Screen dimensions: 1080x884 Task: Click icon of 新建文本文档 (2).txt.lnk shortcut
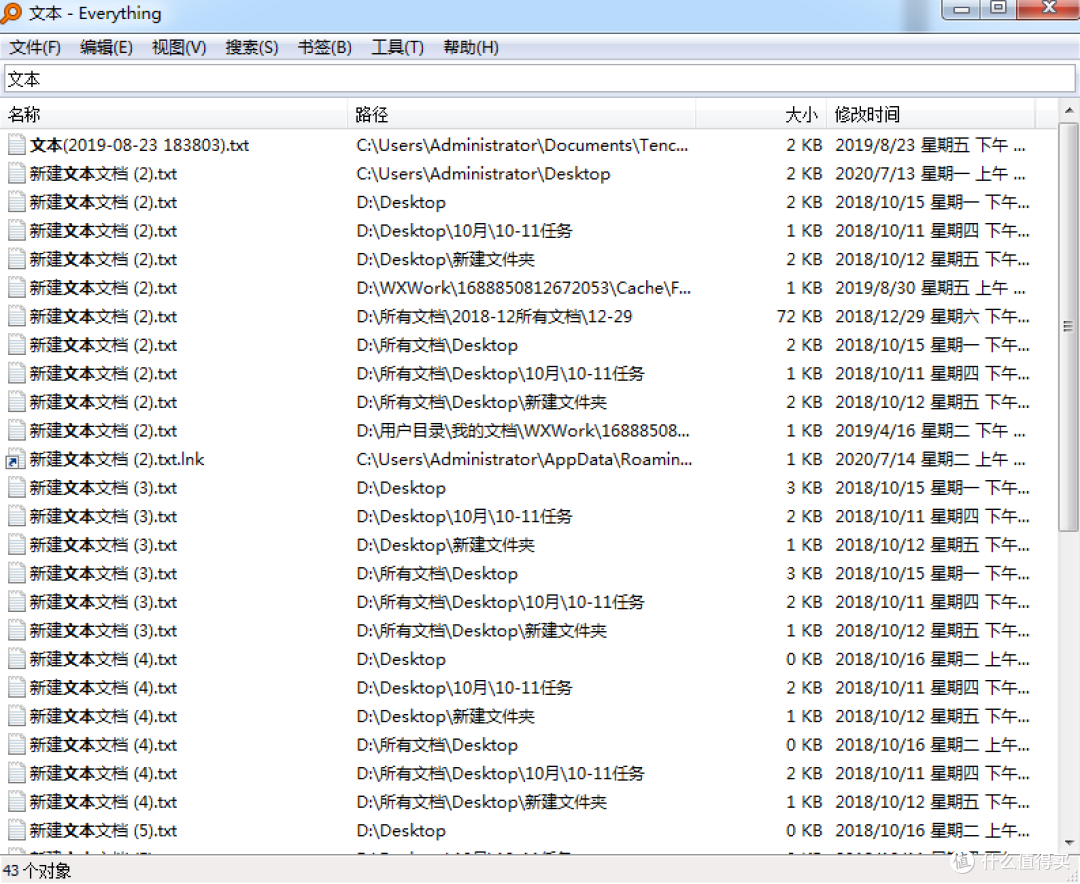(17, 460)
